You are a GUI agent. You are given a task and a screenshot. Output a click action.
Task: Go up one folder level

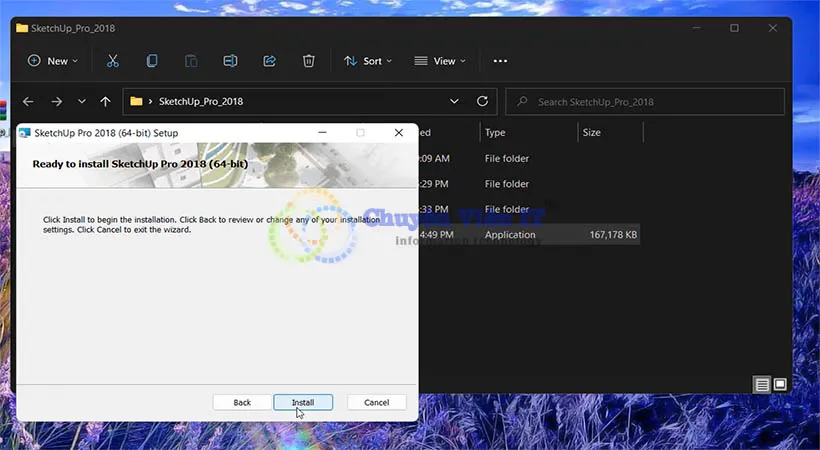pos(105,101)
